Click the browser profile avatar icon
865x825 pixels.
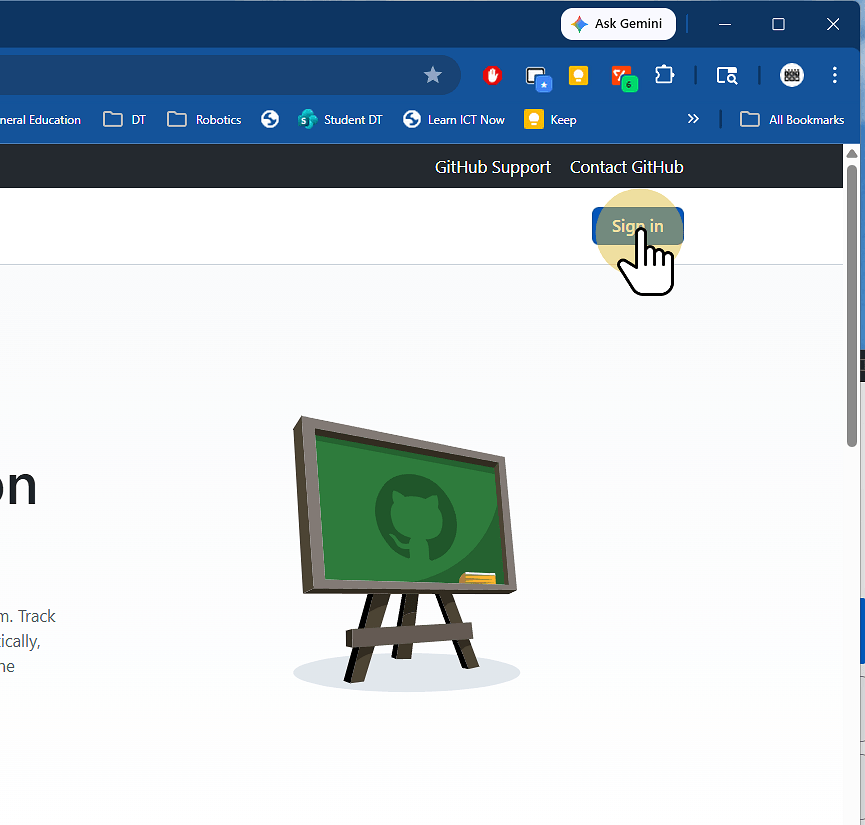click(x=791, y=75)
